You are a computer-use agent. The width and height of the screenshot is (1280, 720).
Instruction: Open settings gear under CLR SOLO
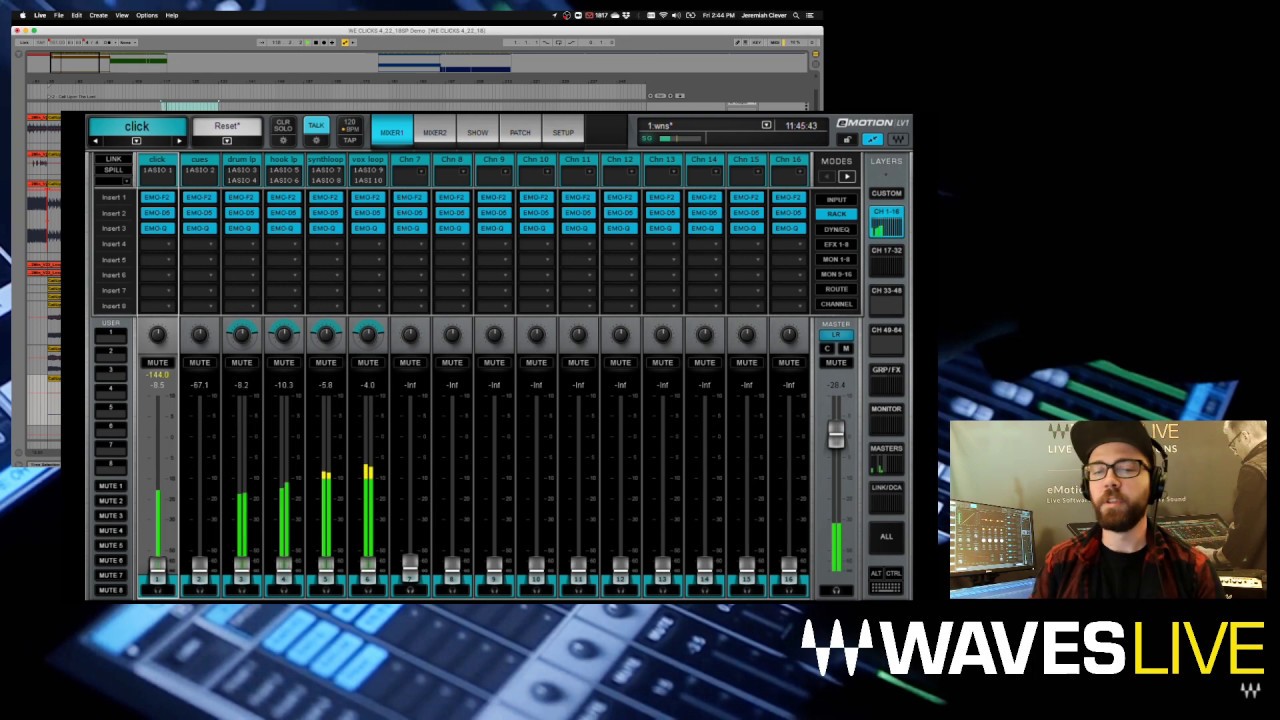[283, 141]
